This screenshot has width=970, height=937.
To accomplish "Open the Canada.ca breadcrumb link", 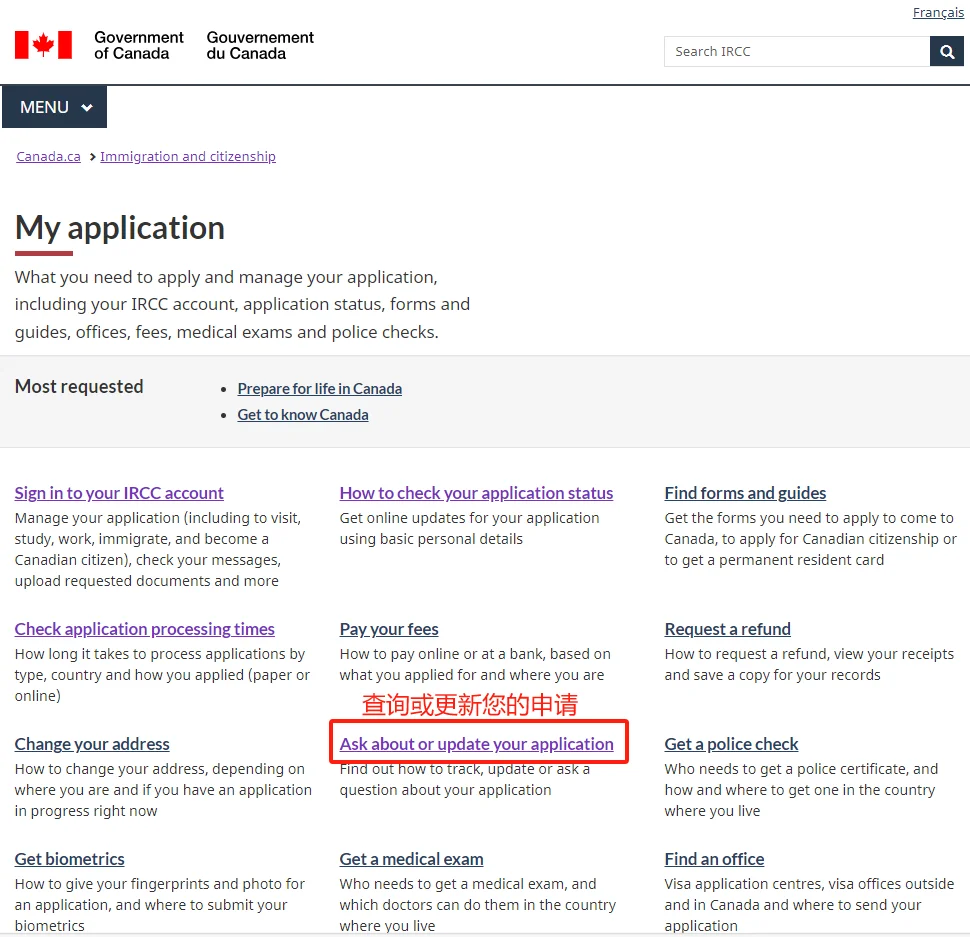I will point(48,156).
